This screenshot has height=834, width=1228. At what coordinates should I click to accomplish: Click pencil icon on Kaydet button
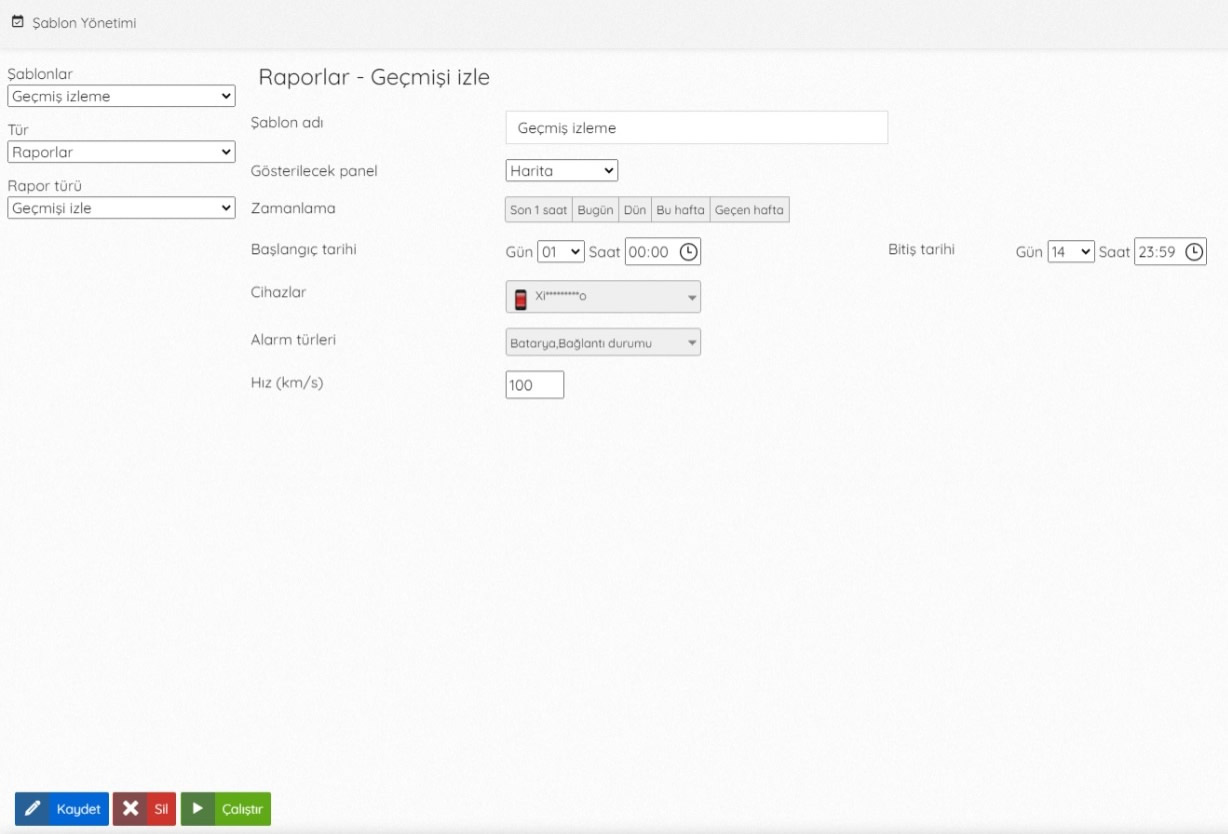(x=32, y=809)
